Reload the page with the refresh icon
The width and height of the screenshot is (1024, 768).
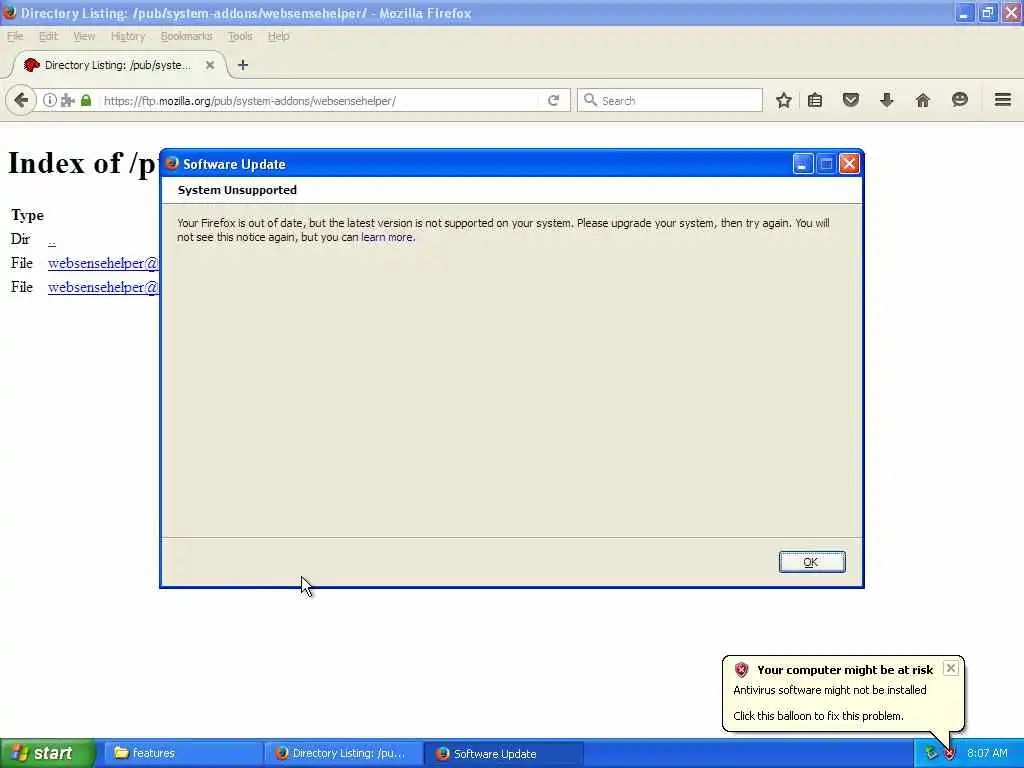[553, 101]
